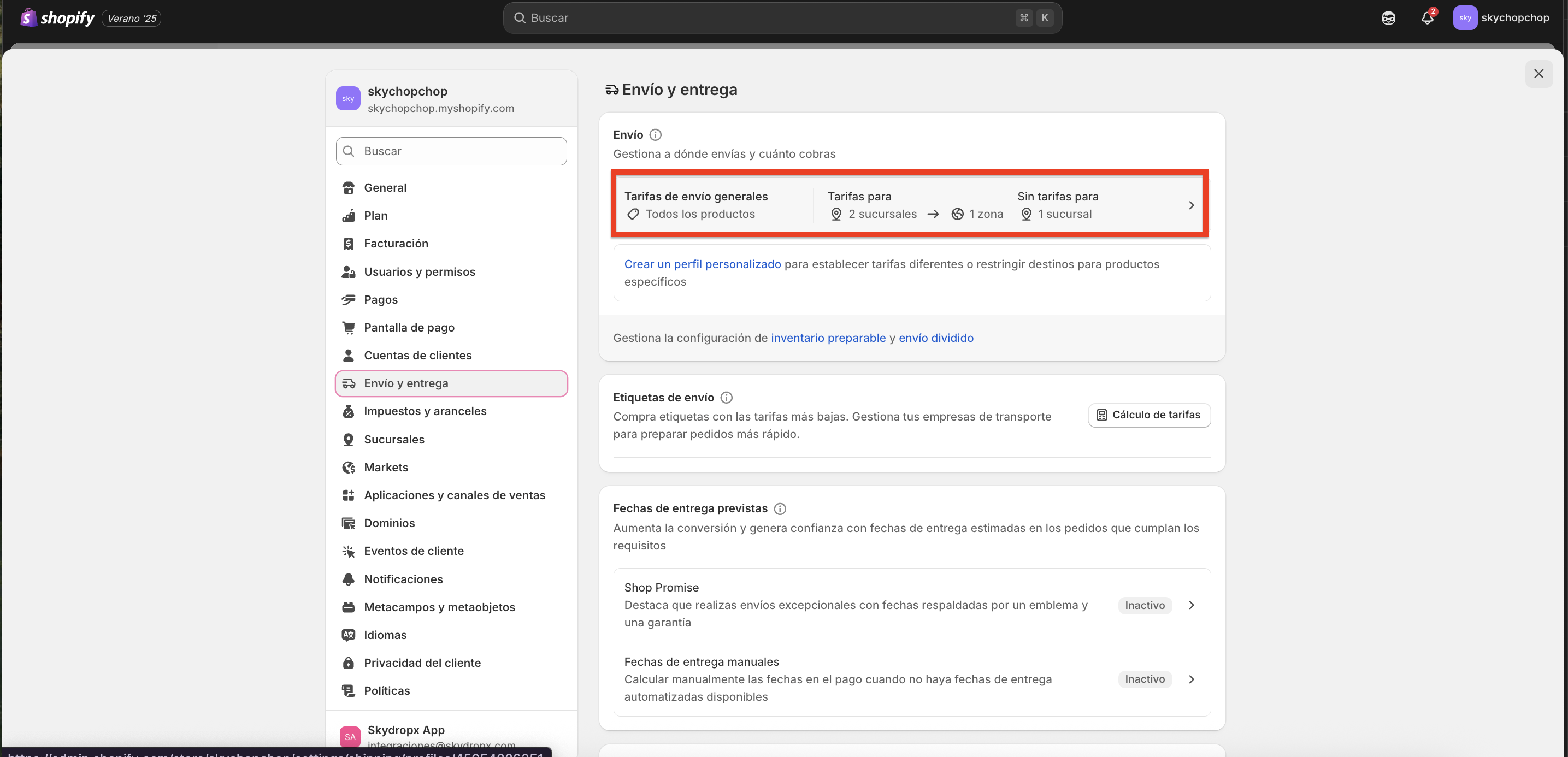Click the info icon next to Etiquetas de envío
The height and width of the screenshot is (757, 1568).
[726, 398]
